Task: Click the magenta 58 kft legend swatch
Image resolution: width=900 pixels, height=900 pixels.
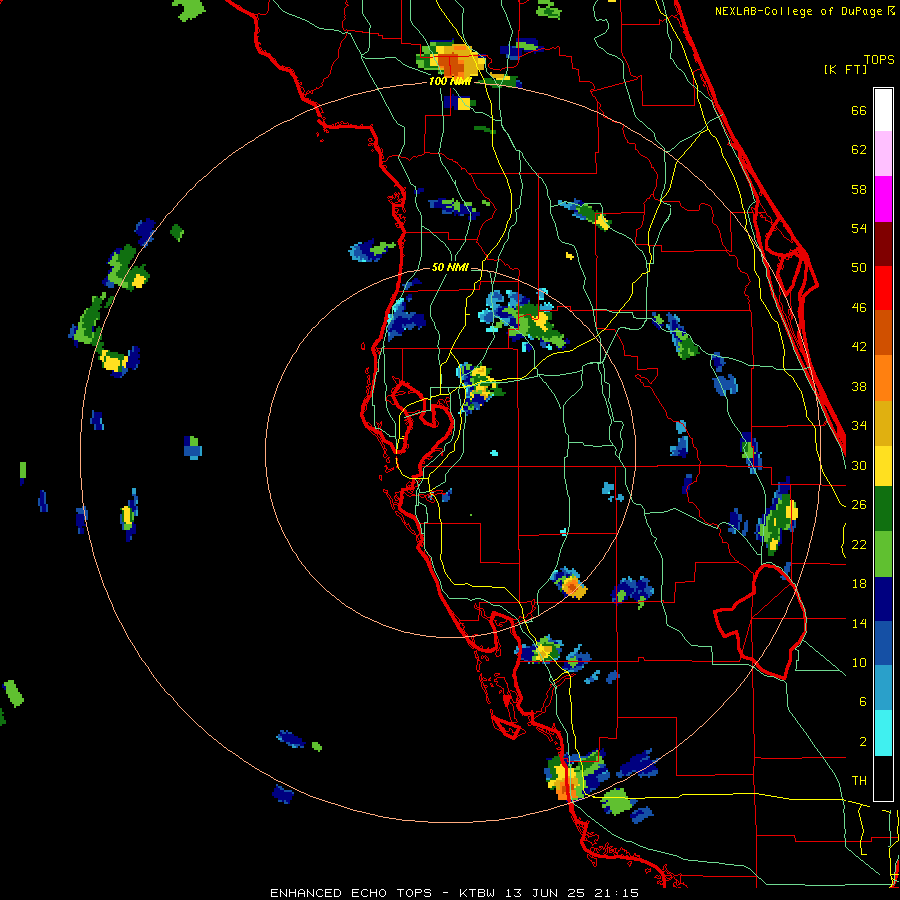Action: [x=883, y=199]
